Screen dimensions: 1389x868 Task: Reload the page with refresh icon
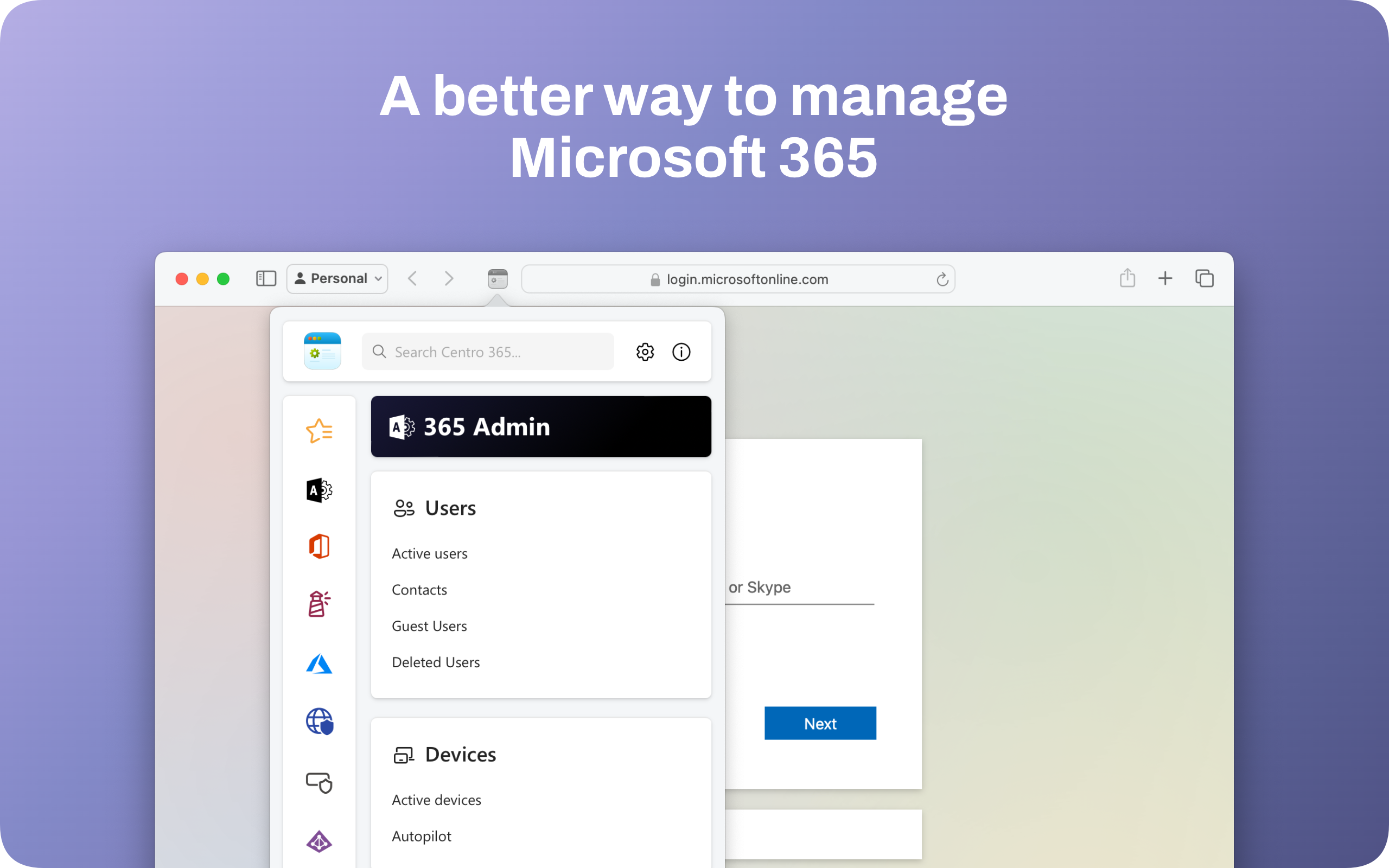point(942,279)
